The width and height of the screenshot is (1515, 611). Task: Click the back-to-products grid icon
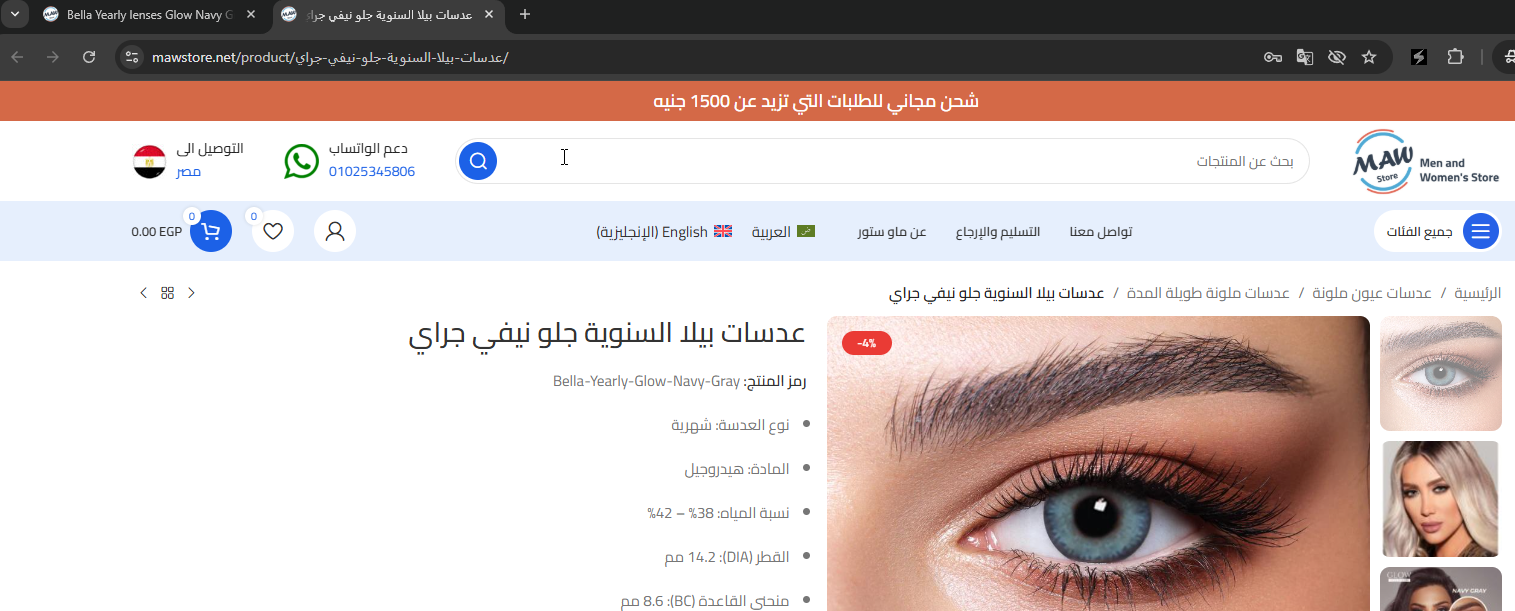pos(168,293)
